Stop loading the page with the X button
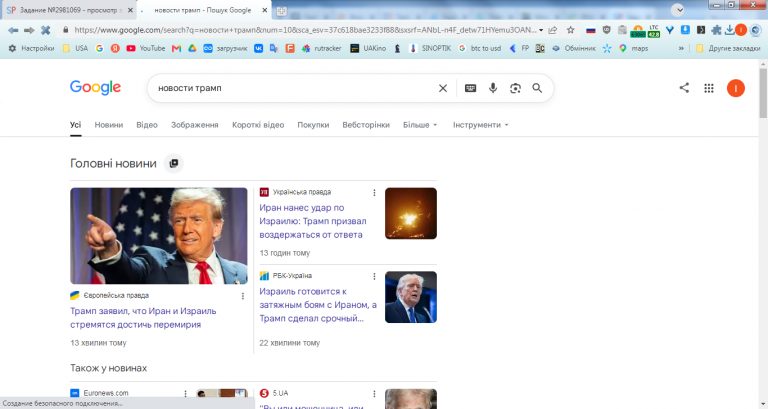Screen dimensions: 768x409 pos(46,30)
